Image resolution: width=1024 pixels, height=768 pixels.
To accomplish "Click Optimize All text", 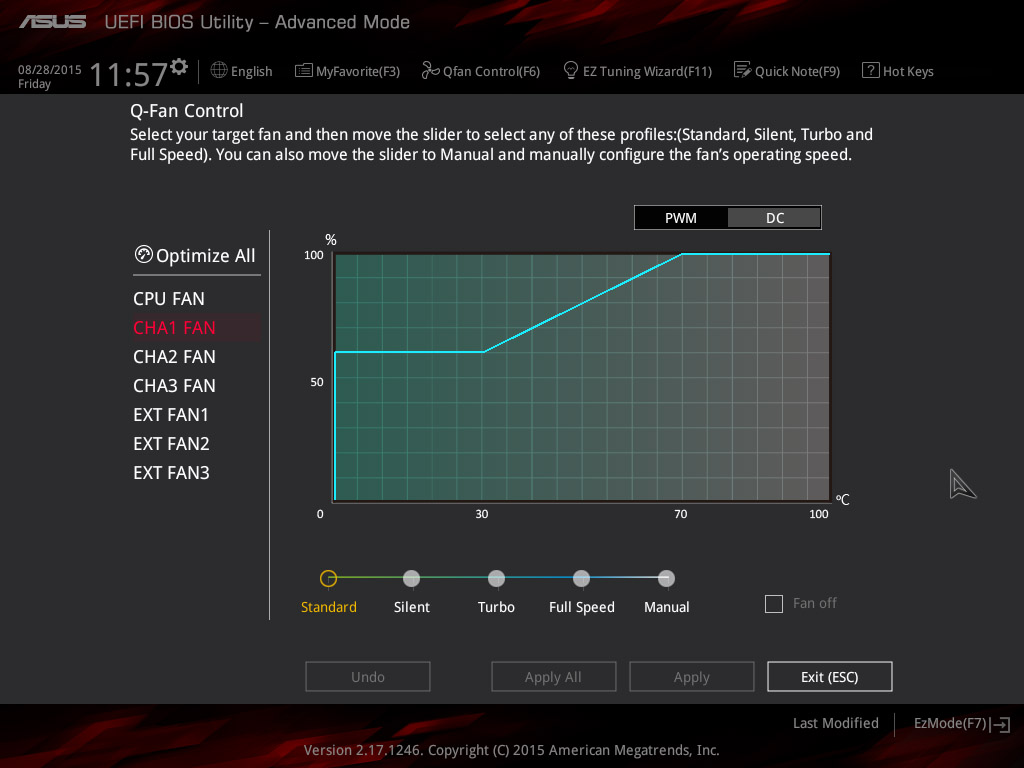I will click(206, 255).
